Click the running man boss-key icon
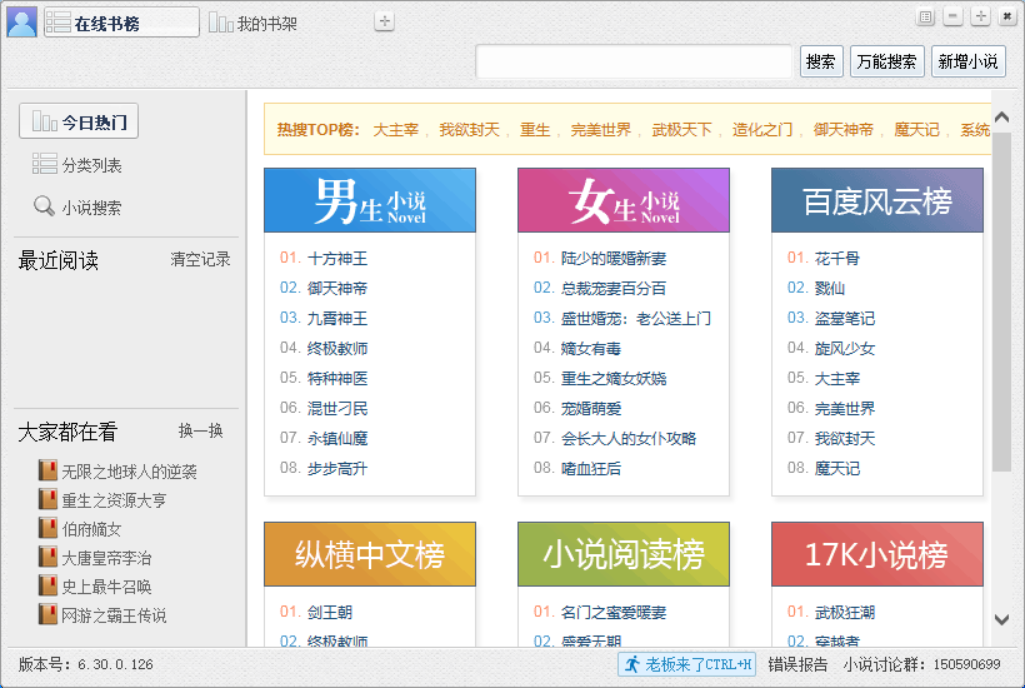Viewport: 1025px width, 688px height. coord(632,664)
